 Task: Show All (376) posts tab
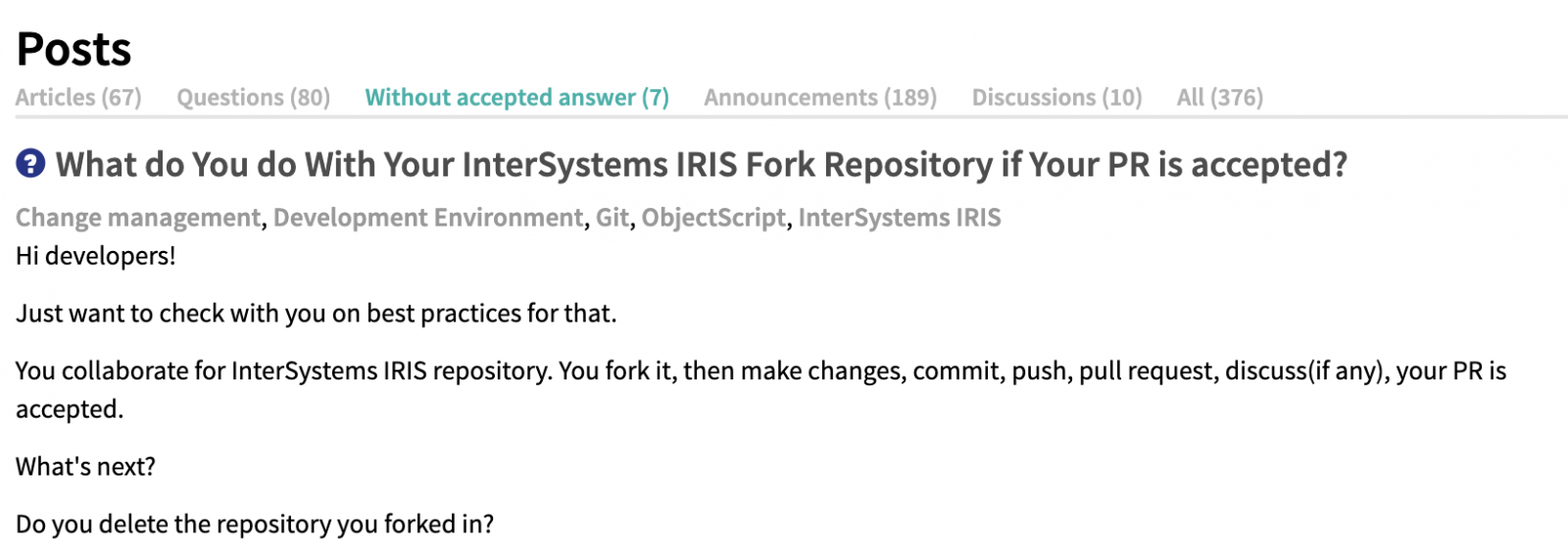coord(1220,97)
